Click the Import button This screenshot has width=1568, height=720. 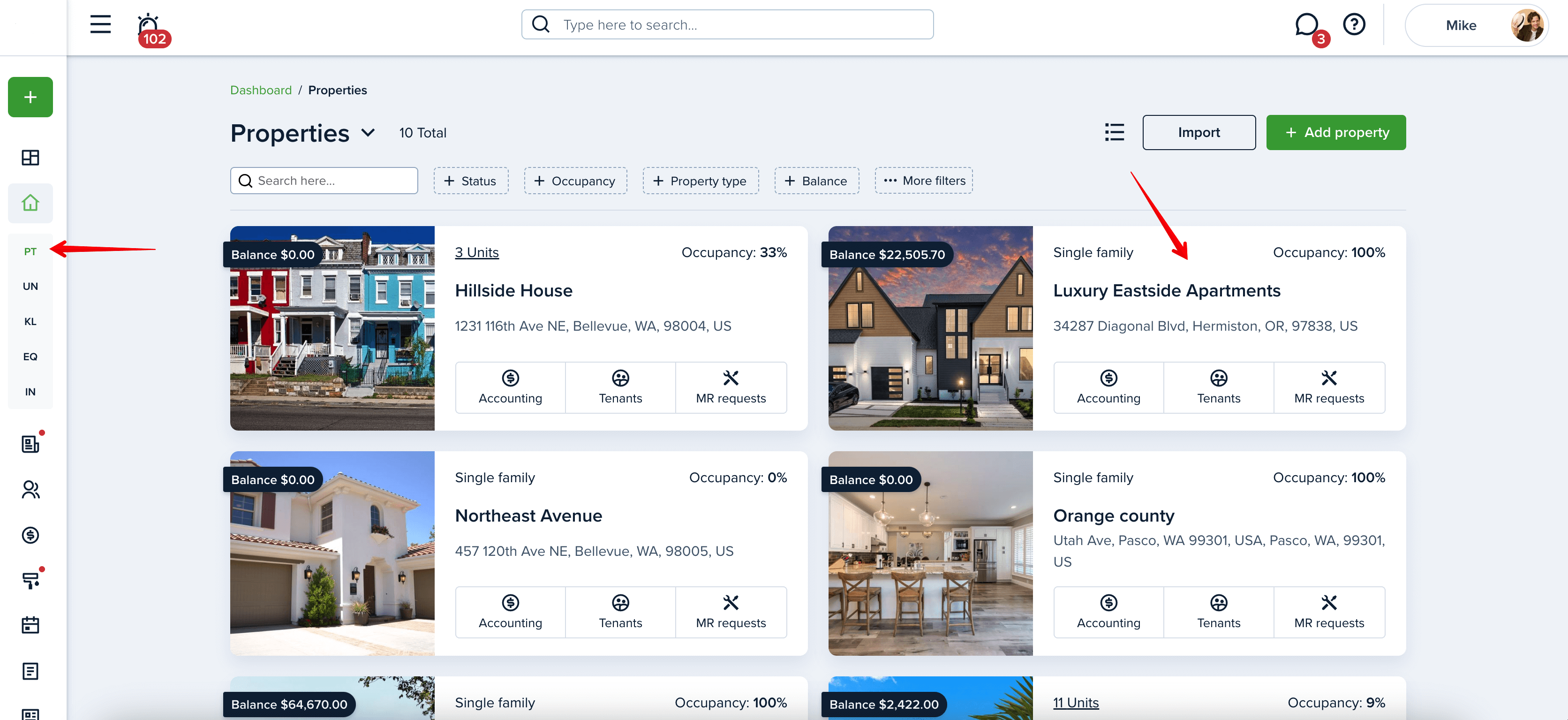[1199, 132]
